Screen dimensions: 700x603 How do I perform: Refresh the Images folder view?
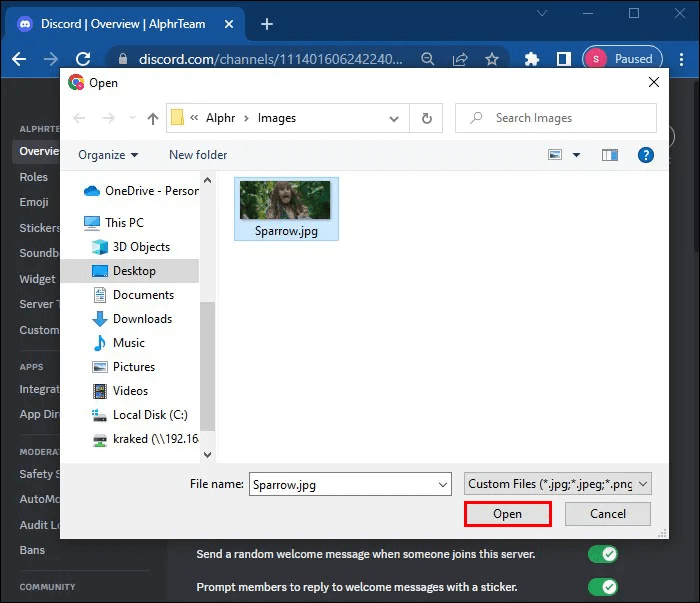[426, 118]
